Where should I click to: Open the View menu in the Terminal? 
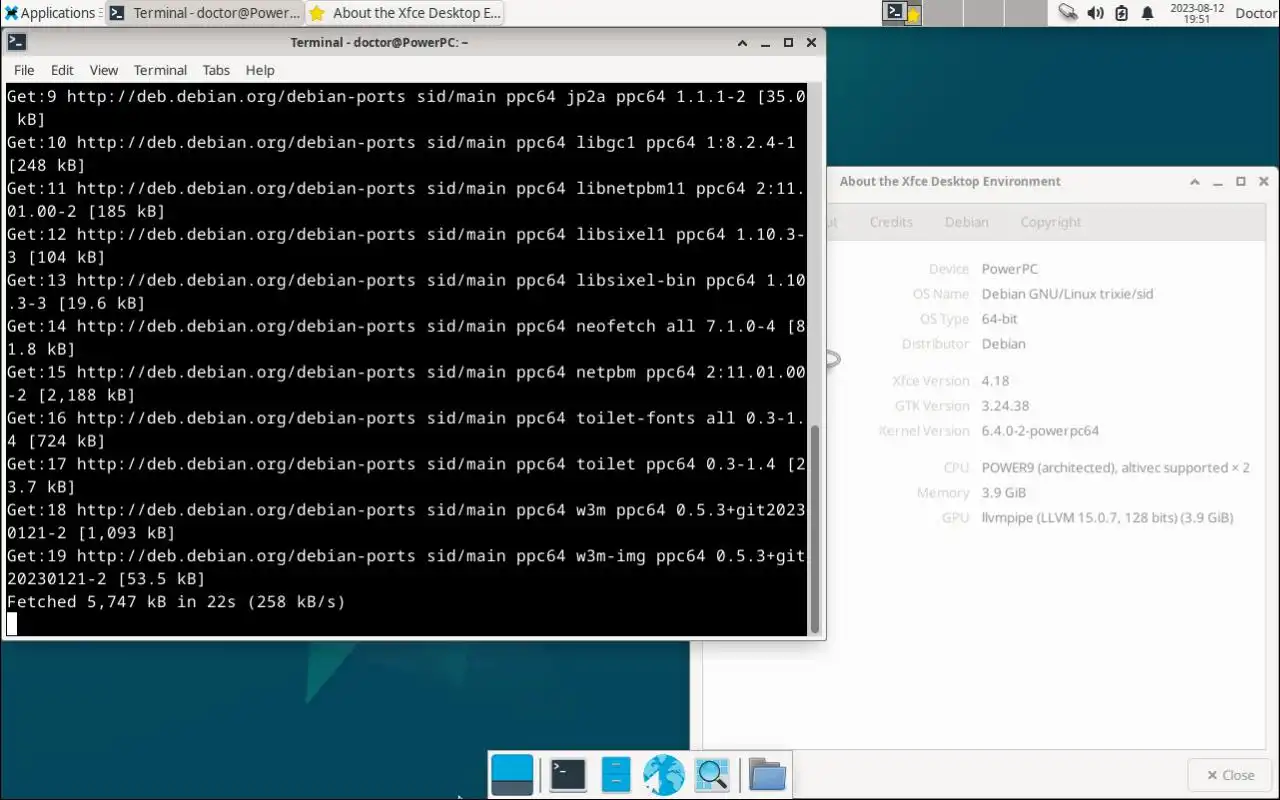(104, 70)
